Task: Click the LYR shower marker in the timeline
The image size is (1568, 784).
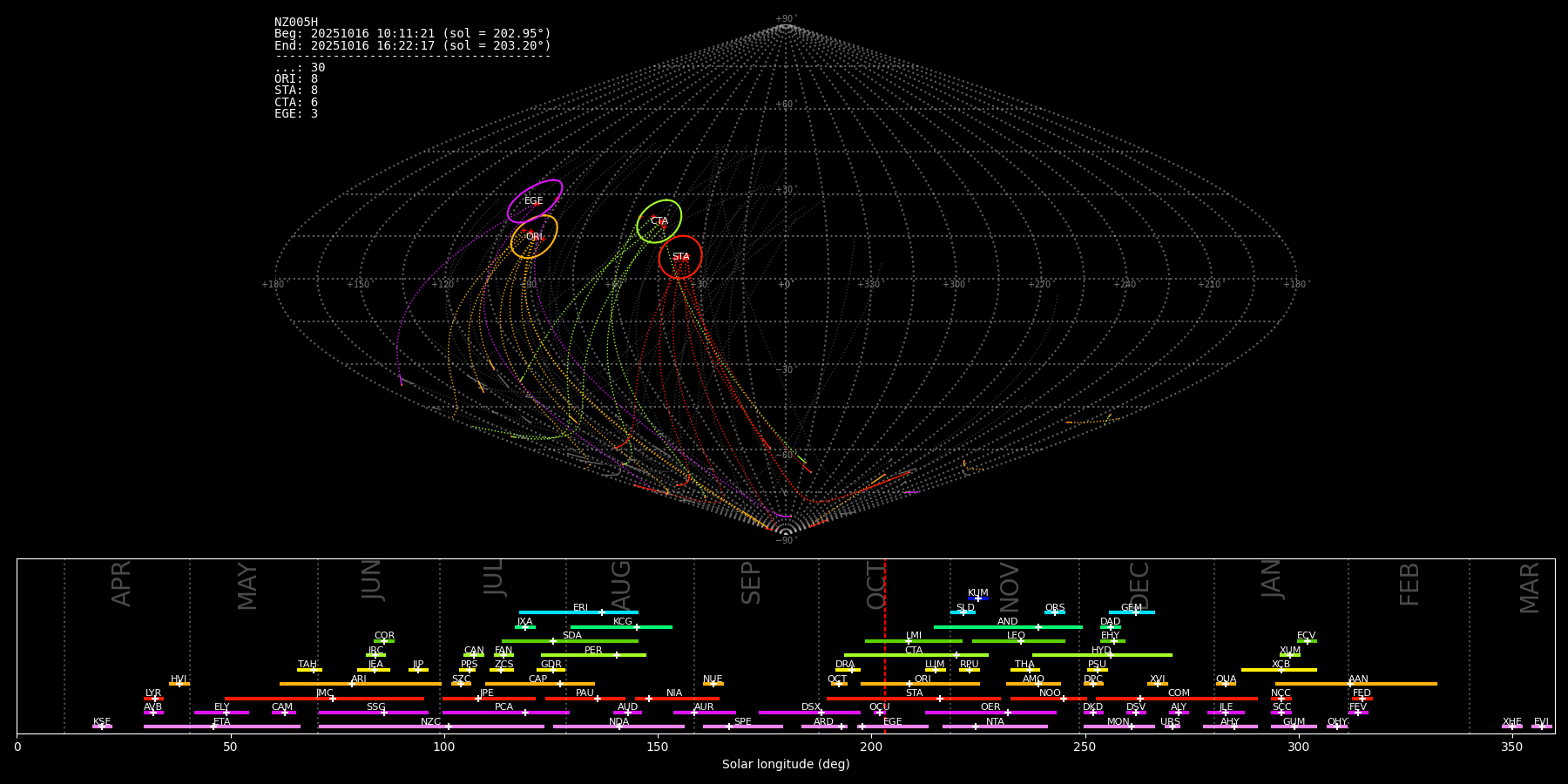Action: point(153,698)
